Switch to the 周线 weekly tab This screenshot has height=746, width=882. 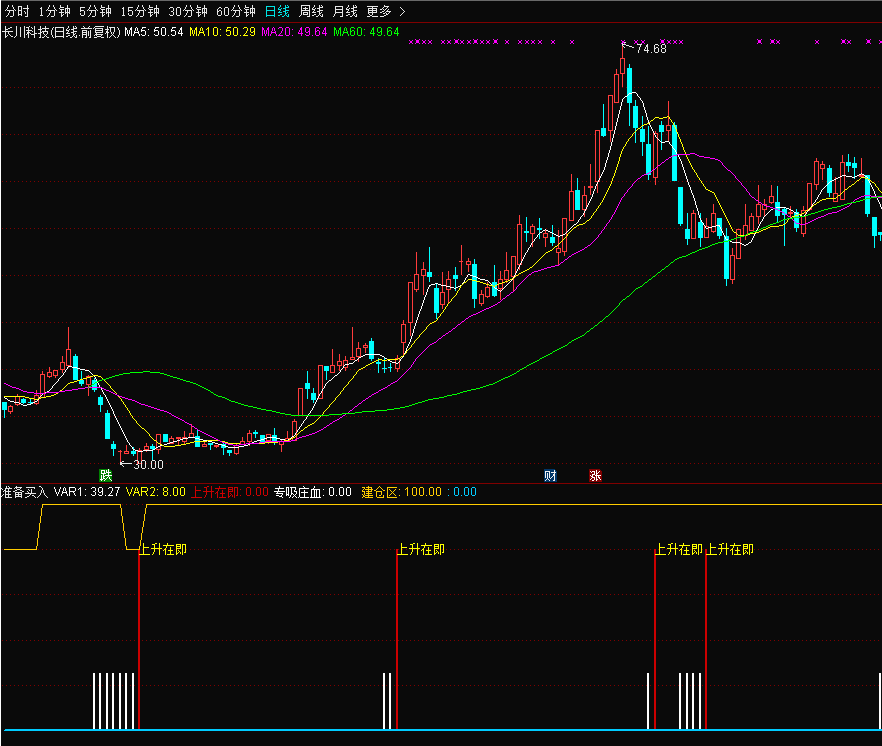tap(311, 11)
